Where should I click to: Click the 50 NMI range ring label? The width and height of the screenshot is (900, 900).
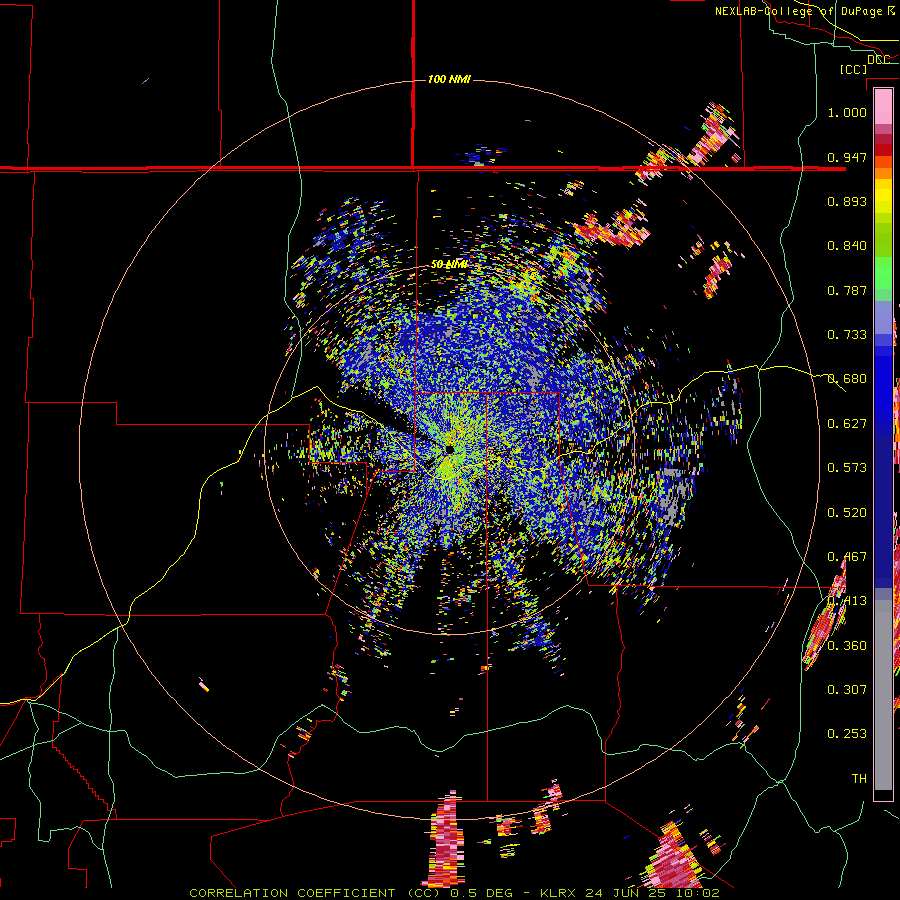point(449,265)
